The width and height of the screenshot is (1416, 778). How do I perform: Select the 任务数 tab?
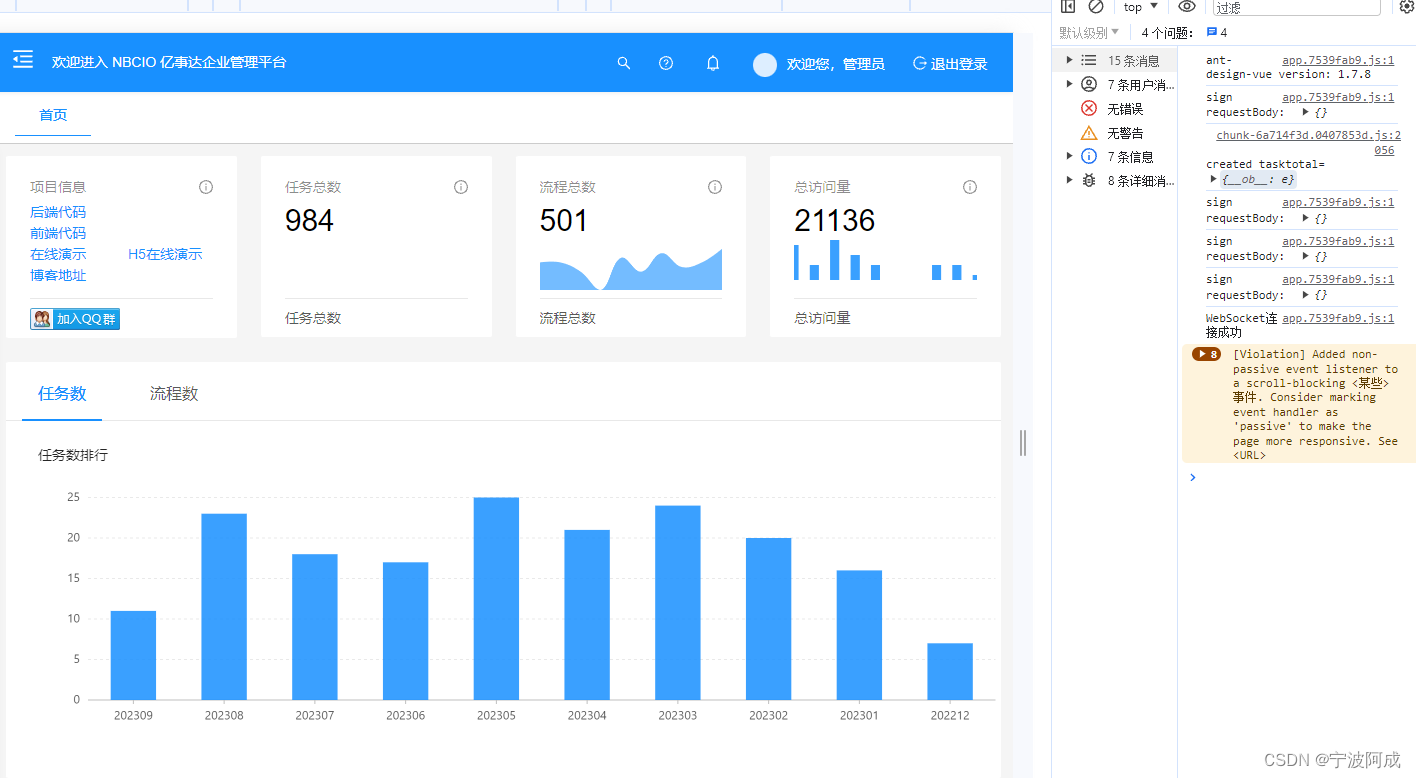click(62, 394)
